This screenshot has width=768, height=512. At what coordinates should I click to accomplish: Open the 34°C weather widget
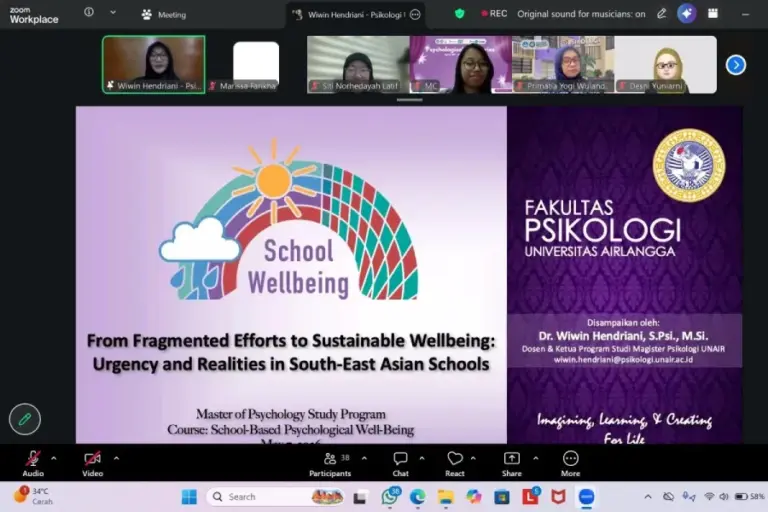pos(33,496)
